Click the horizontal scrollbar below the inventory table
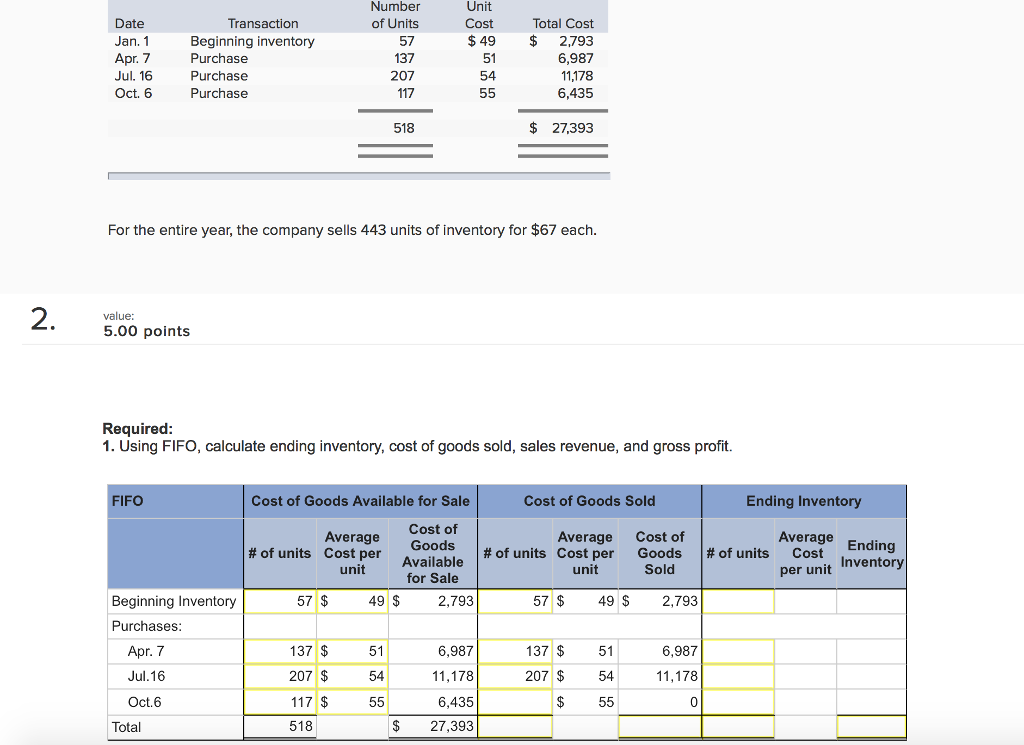Image resolution: width=1024 pixels, height=745 pixels. 358,176
